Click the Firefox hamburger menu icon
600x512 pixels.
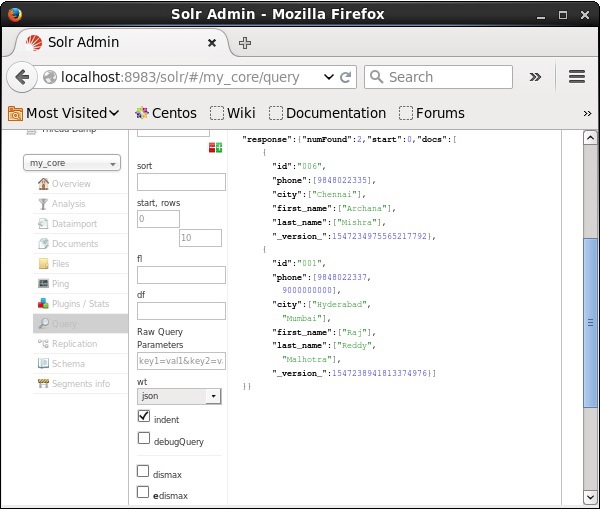coord(576,77)
